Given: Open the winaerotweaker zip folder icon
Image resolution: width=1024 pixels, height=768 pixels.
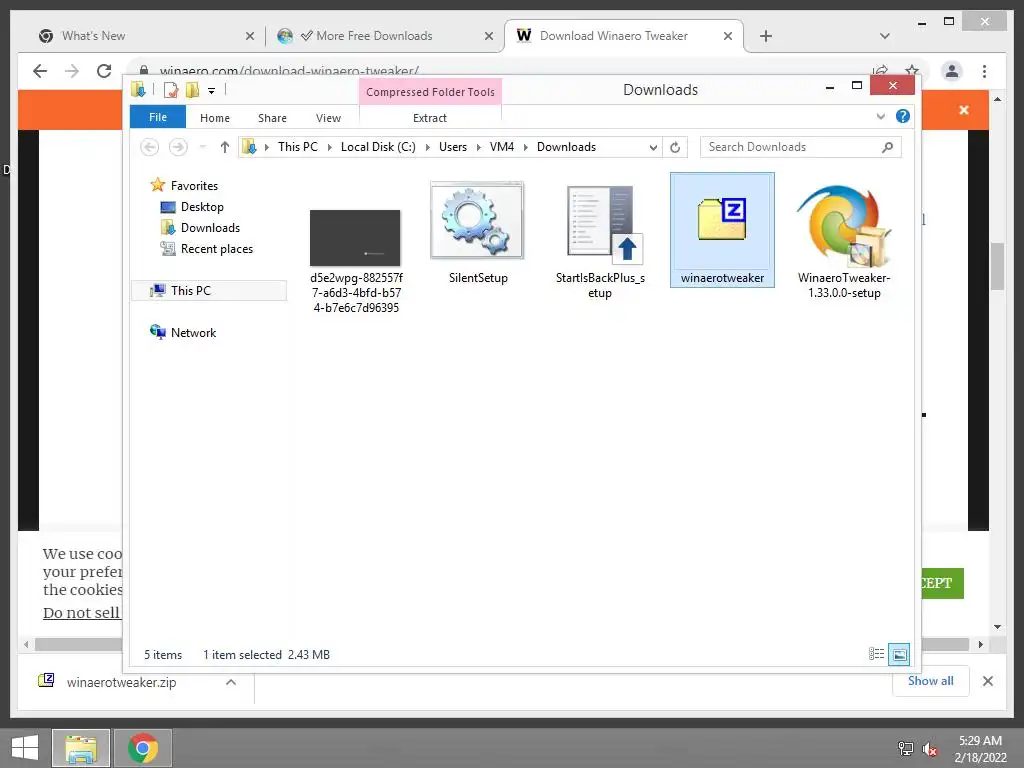Looking at the screenshot, I should point(722,220).
